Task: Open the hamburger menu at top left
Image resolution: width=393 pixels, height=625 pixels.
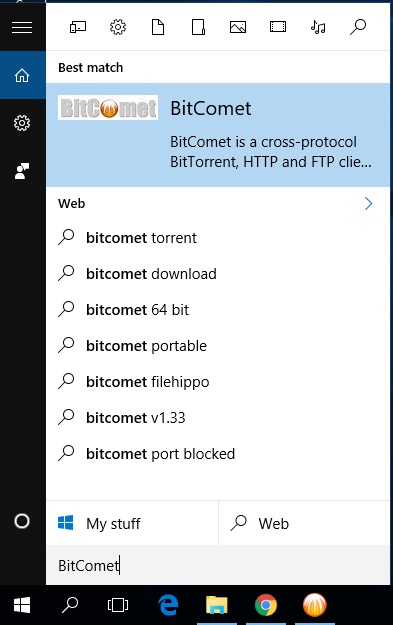Action: point(22,28)
